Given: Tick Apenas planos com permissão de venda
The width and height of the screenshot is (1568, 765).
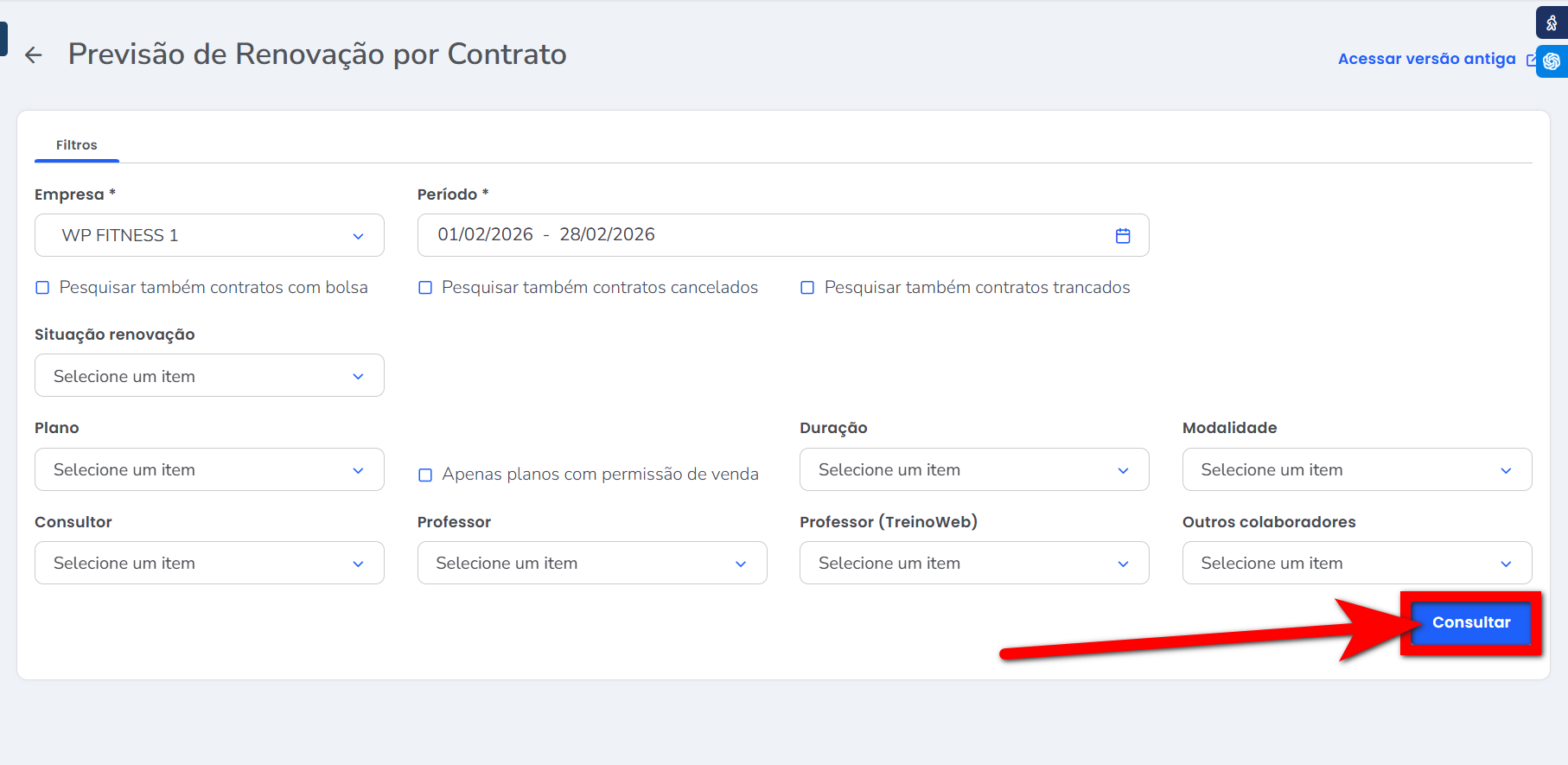Looking at the screenshot, I should click(x=425, y=475).
